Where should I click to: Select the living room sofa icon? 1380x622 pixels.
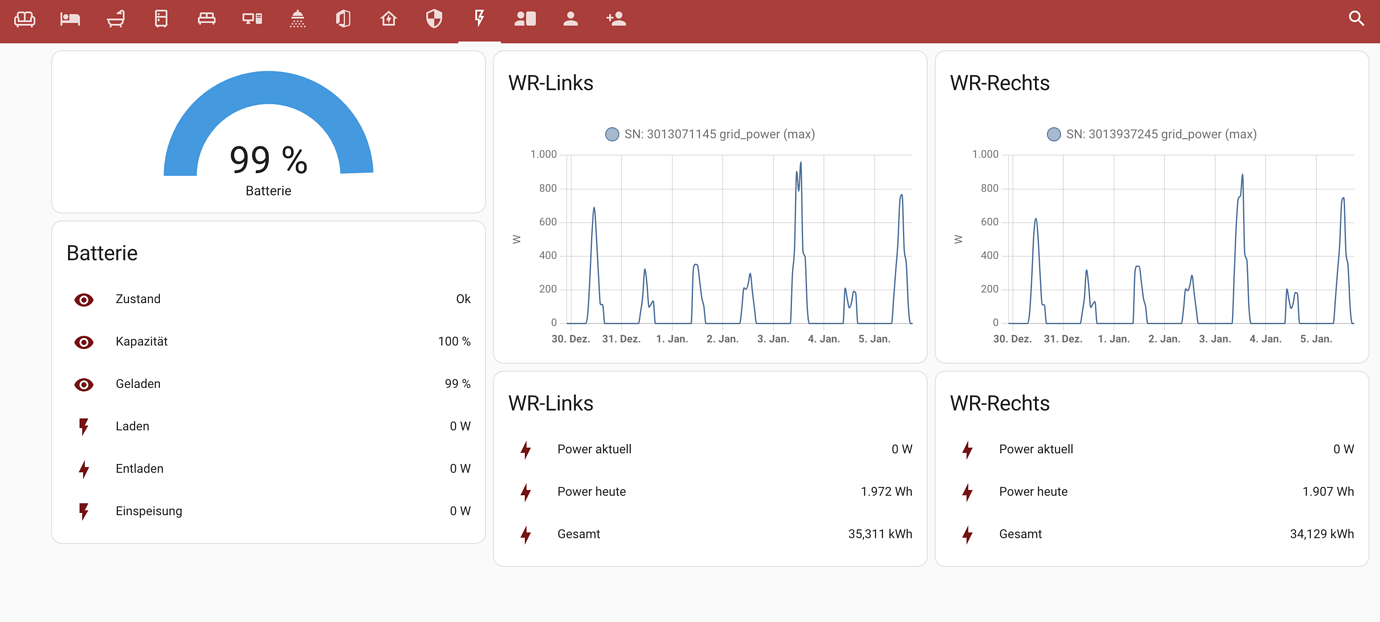(x=24, y=18)
